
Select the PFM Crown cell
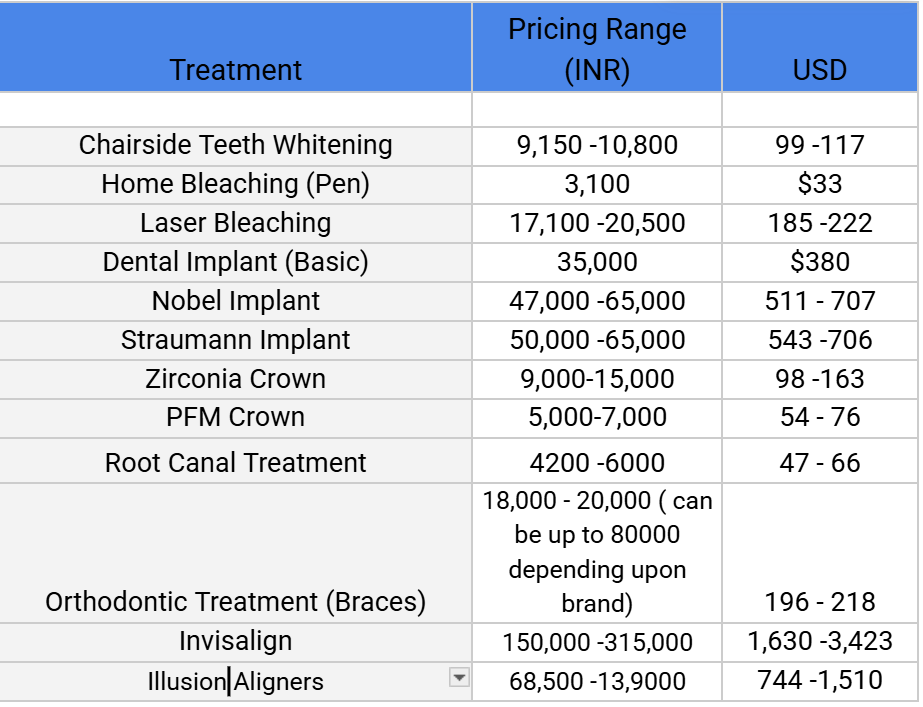click(236, 417)
